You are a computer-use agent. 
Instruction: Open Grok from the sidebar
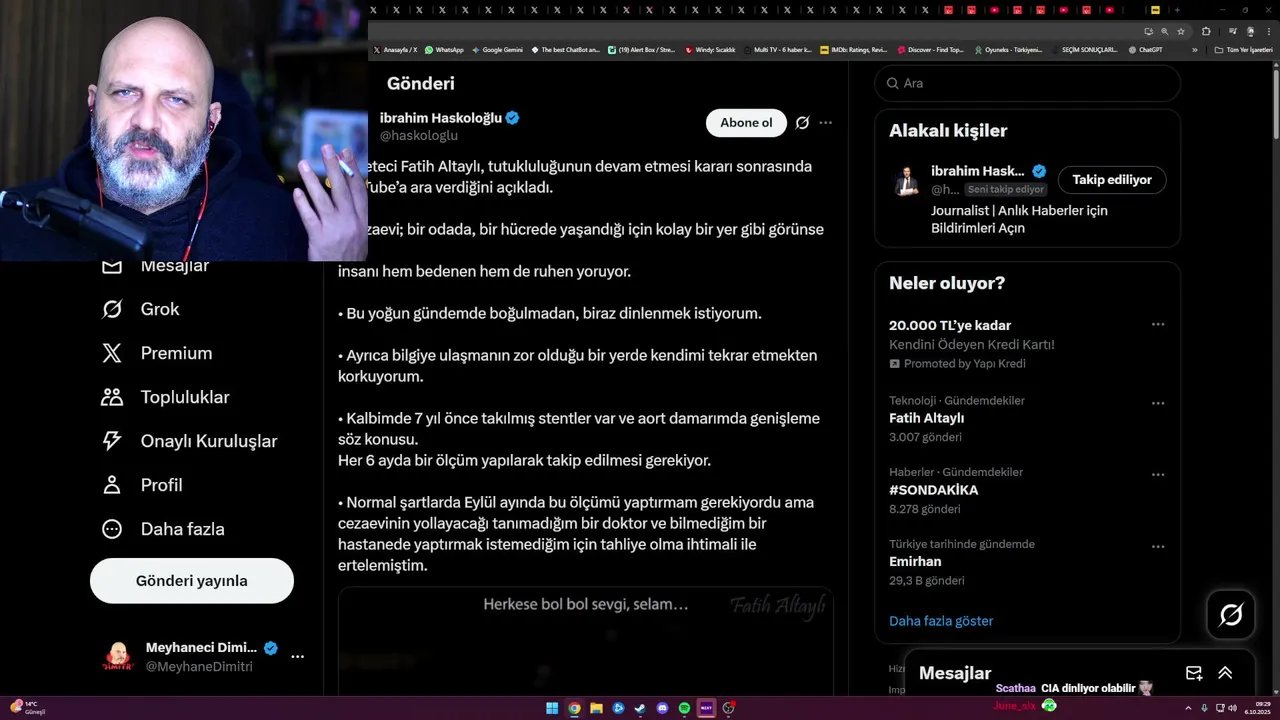140,309
